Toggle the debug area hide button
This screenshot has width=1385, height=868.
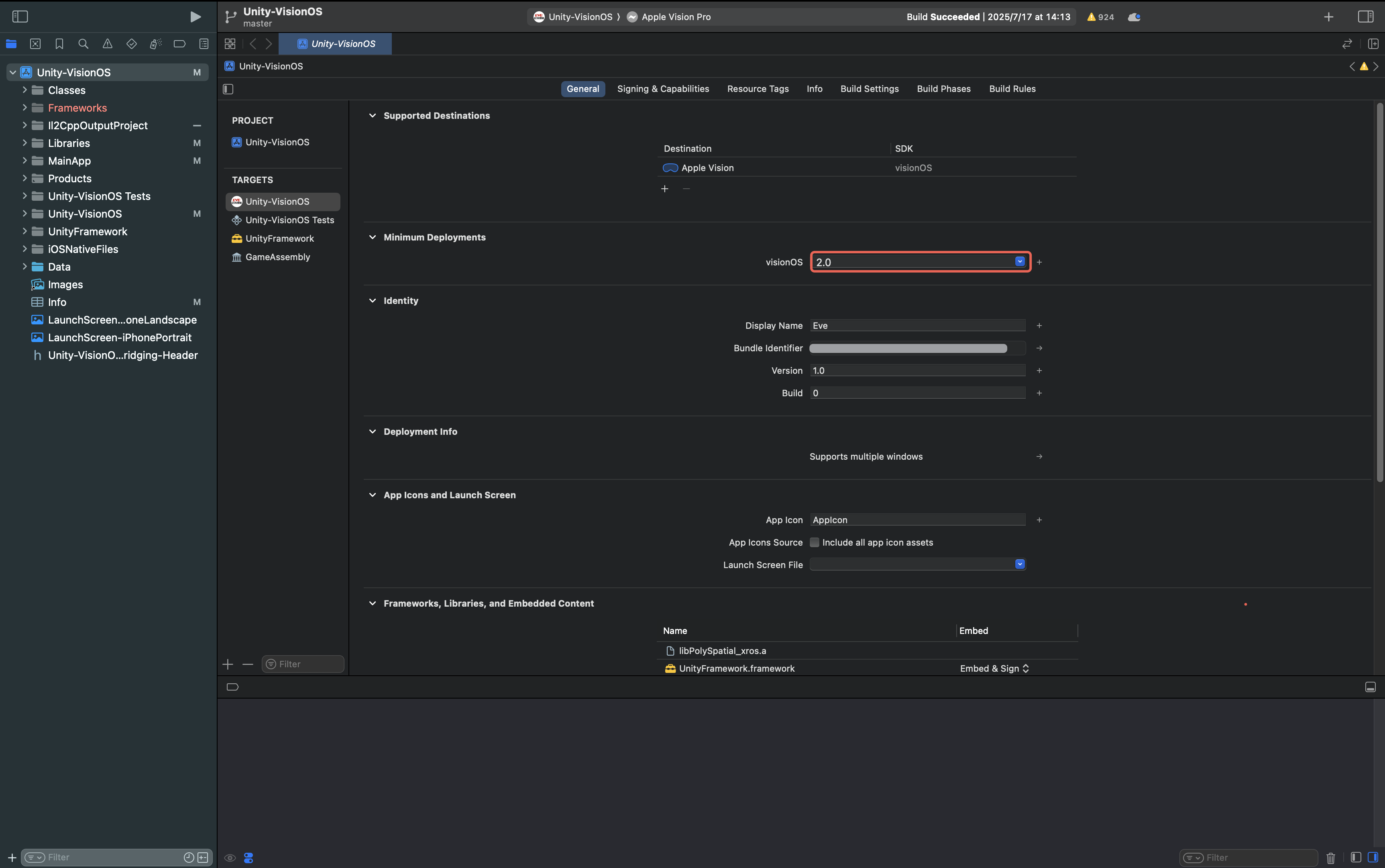point(1370,687)
